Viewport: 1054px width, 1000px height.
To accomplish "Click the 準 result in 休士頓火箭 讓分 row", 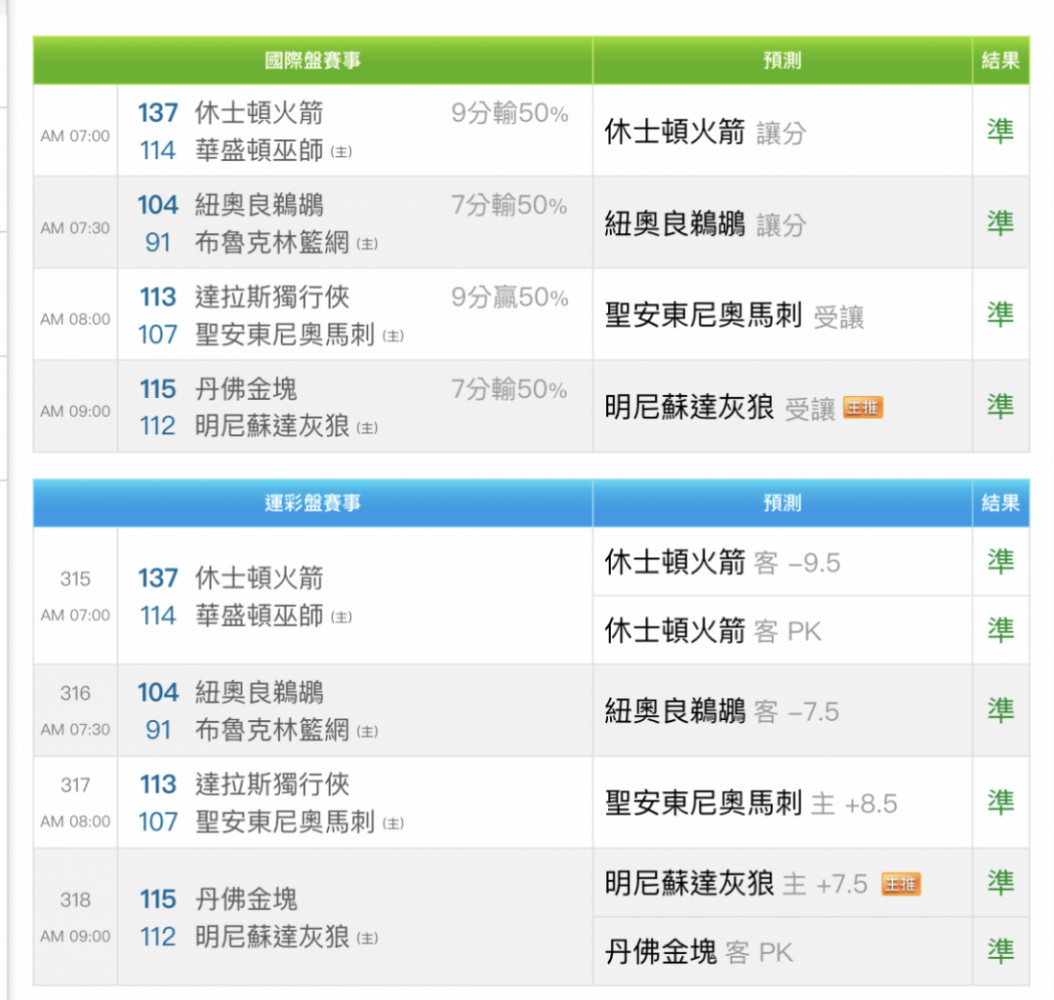I will pyautogui.click(x=1000, y=130).
